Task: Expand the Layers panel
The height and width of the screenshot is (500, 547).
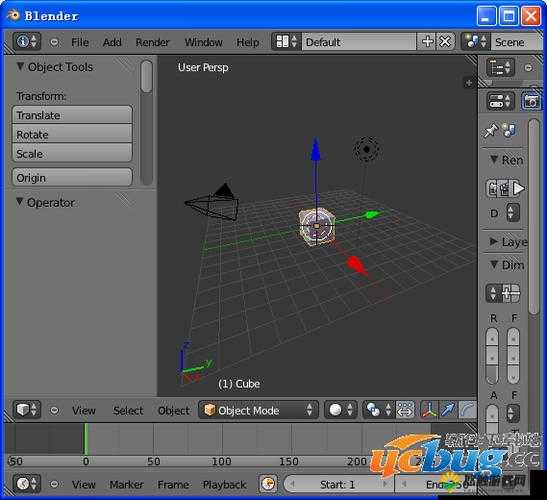Action: (x=493, y=241)
